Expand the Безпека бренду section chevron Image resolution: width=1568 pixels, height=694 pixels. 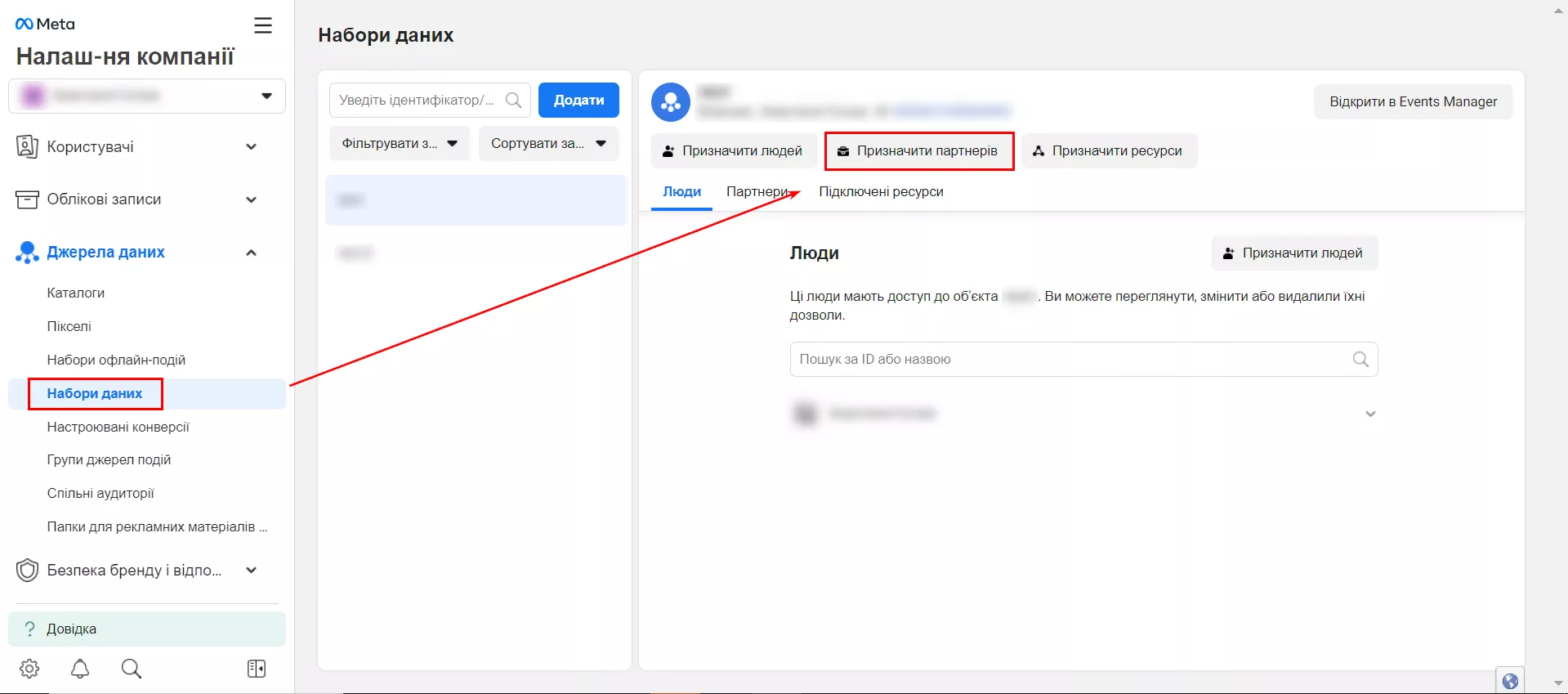click(x=252, y=570)
